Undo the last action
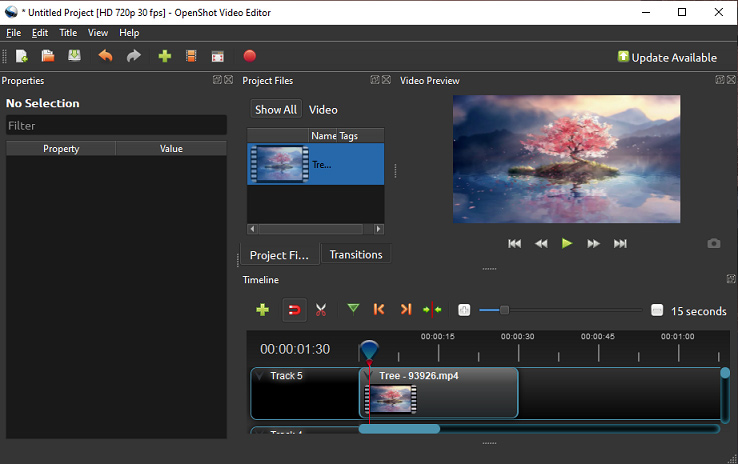The width and height of the screenshot is (738, 464). pos(105,56)
